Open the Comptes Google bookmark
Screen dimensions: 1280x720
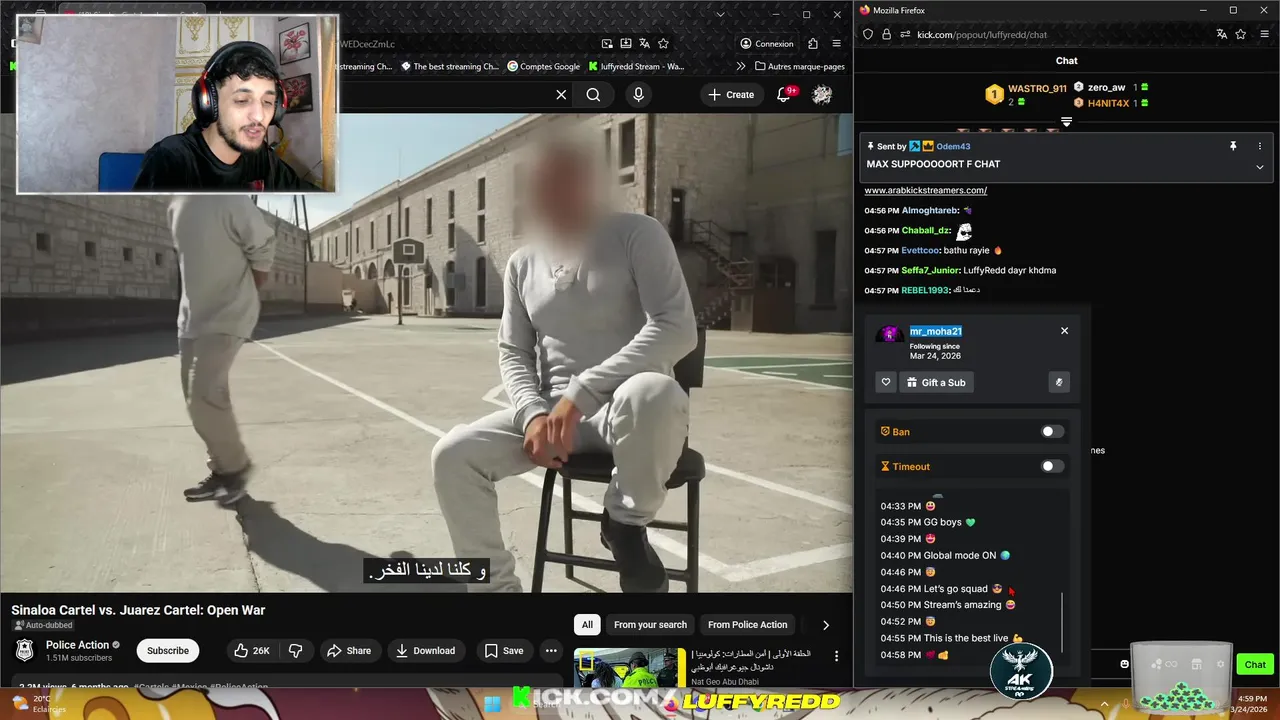point(544,67)
